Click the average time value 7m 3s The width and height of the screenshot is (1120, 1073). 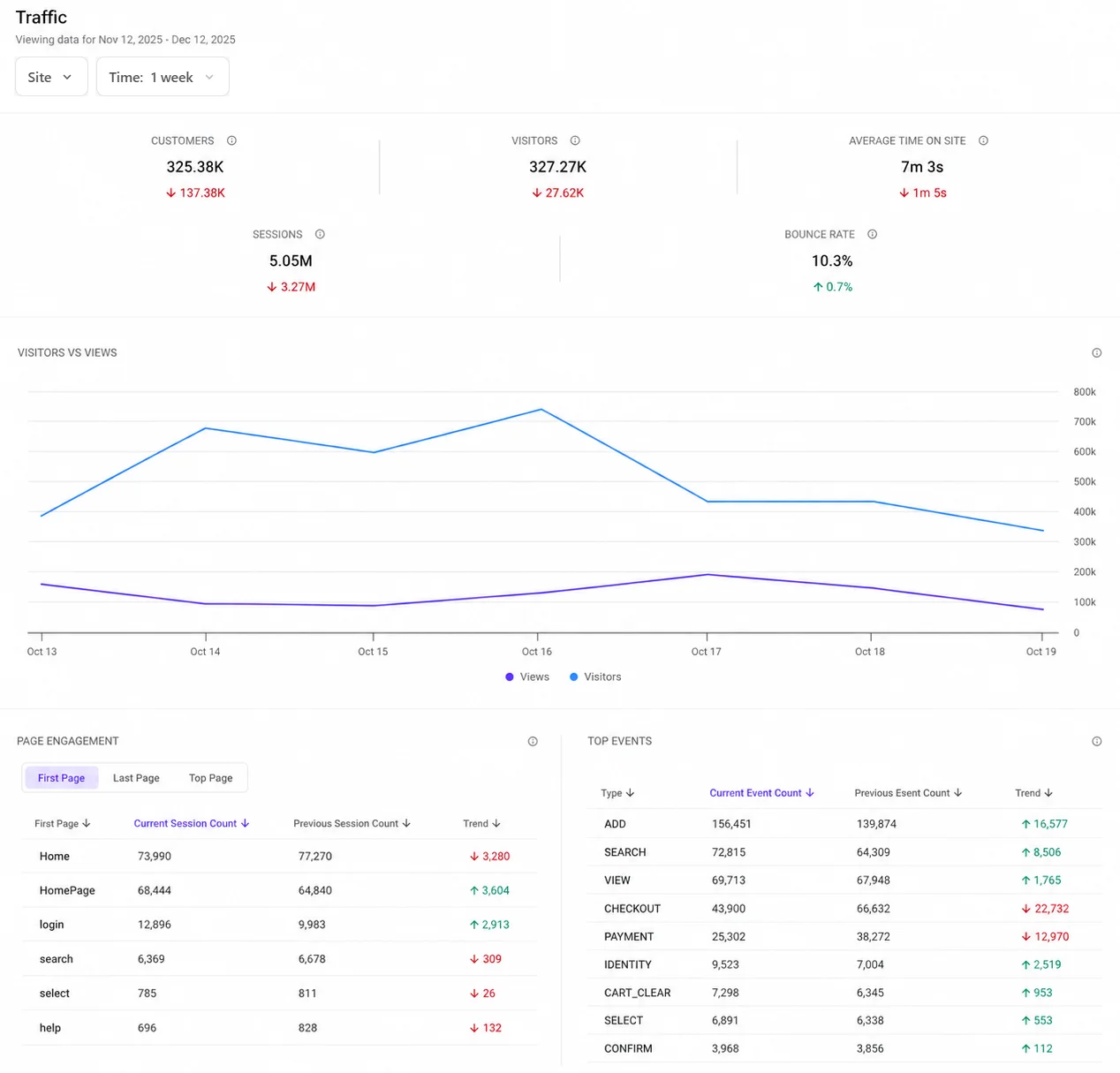coord(922,167)
